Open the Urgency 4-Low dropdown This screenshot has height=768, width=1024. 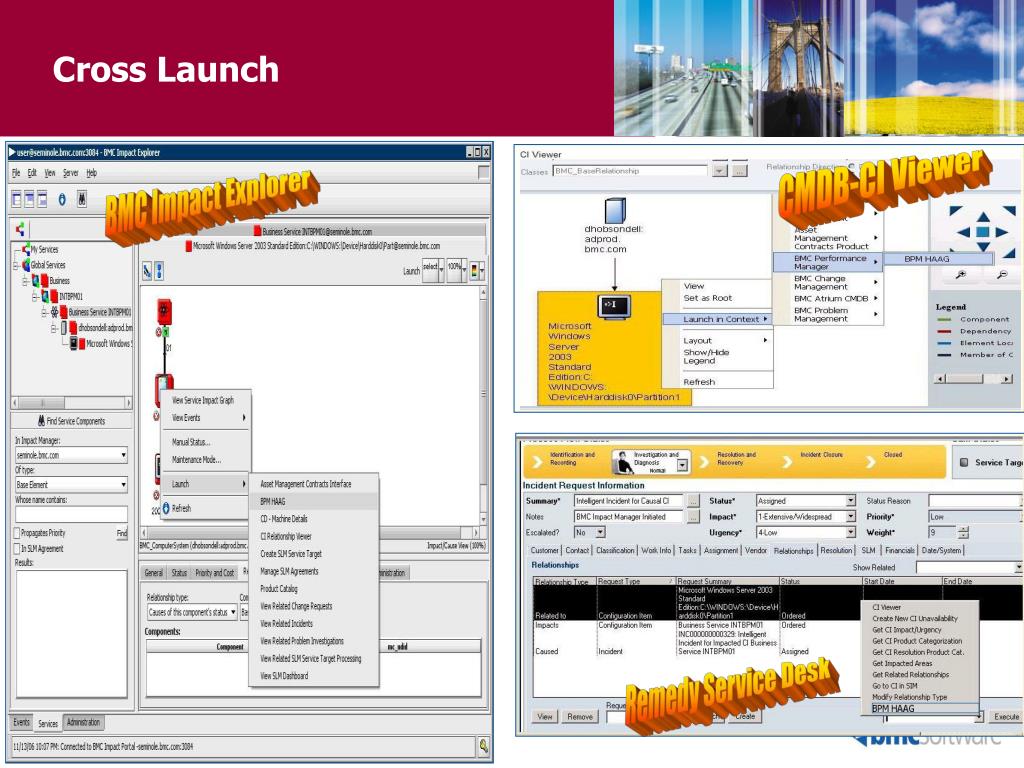(x=850, y=533)
